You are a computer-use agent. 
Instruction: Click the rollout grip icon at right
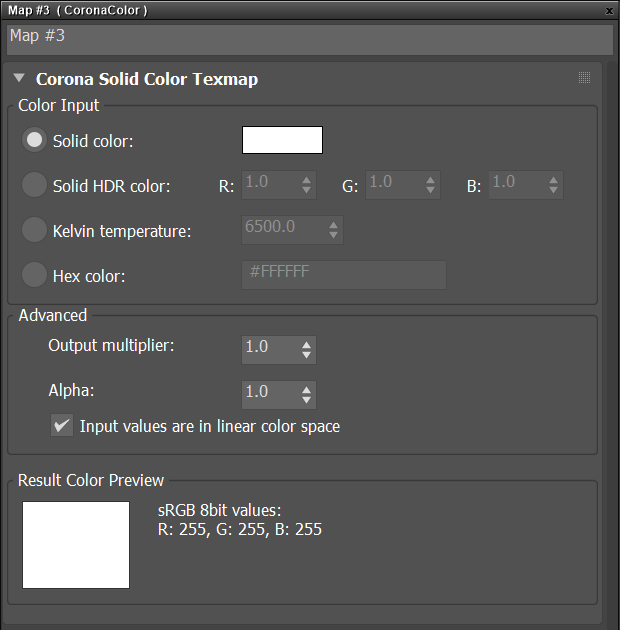[584, 78]
